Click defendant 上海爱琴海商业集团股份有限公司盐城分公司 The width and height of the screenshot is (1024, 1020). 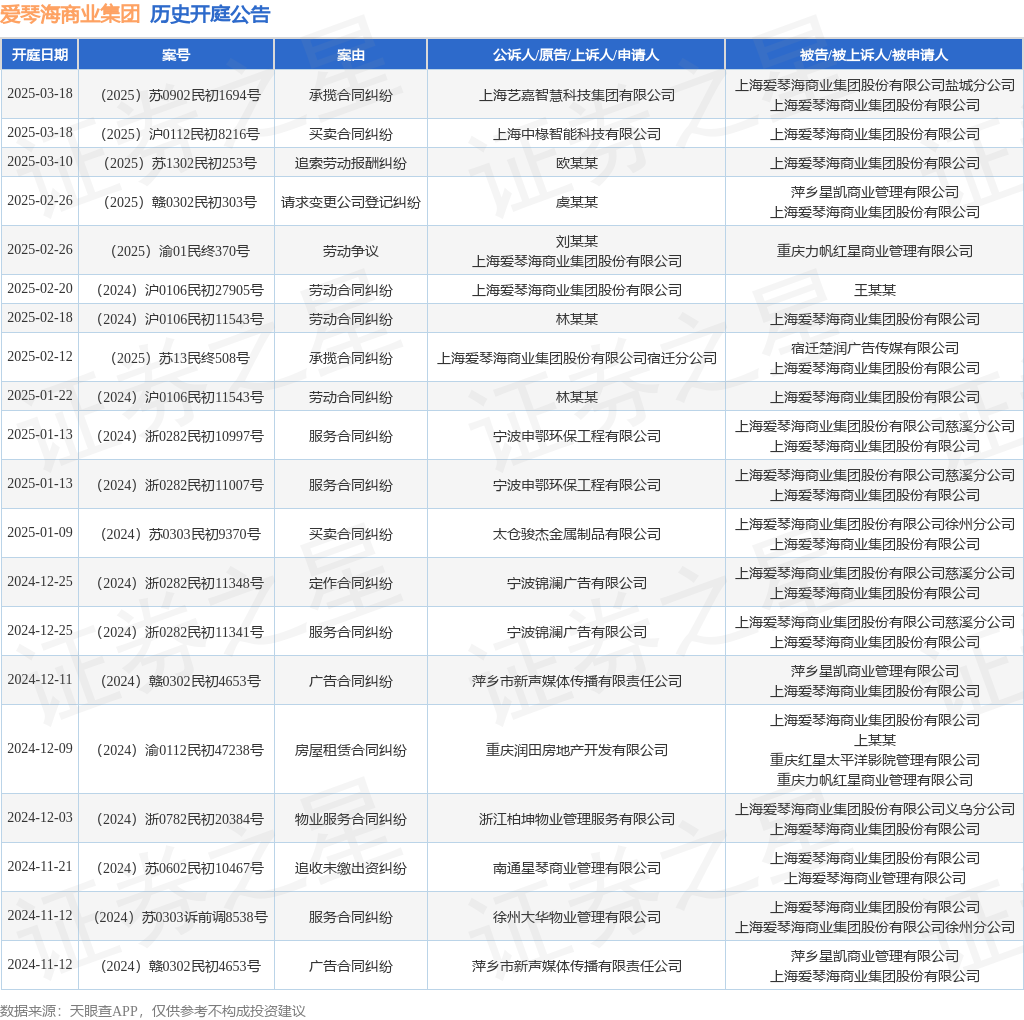(x=875, y=86)
